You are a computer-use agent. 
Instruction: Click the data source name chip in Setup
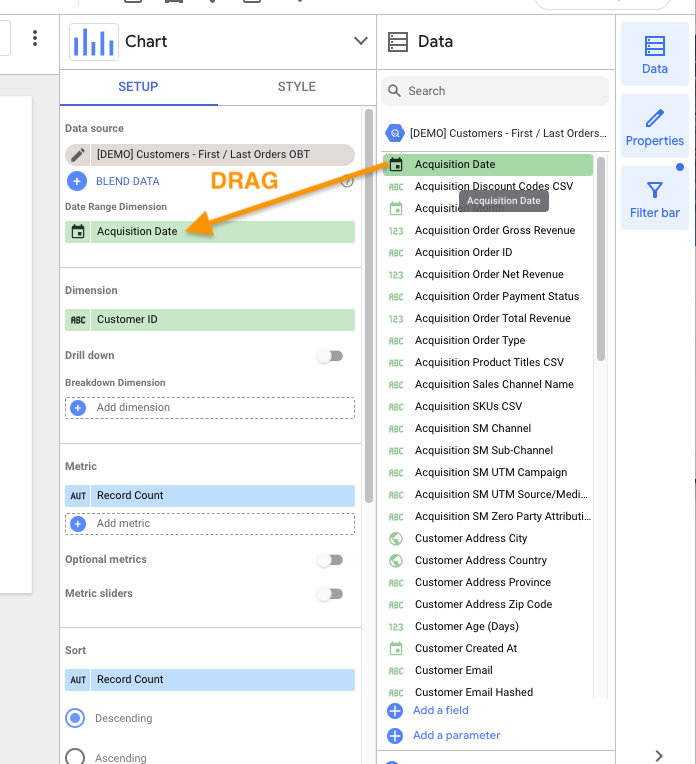[x=210, y=155]
